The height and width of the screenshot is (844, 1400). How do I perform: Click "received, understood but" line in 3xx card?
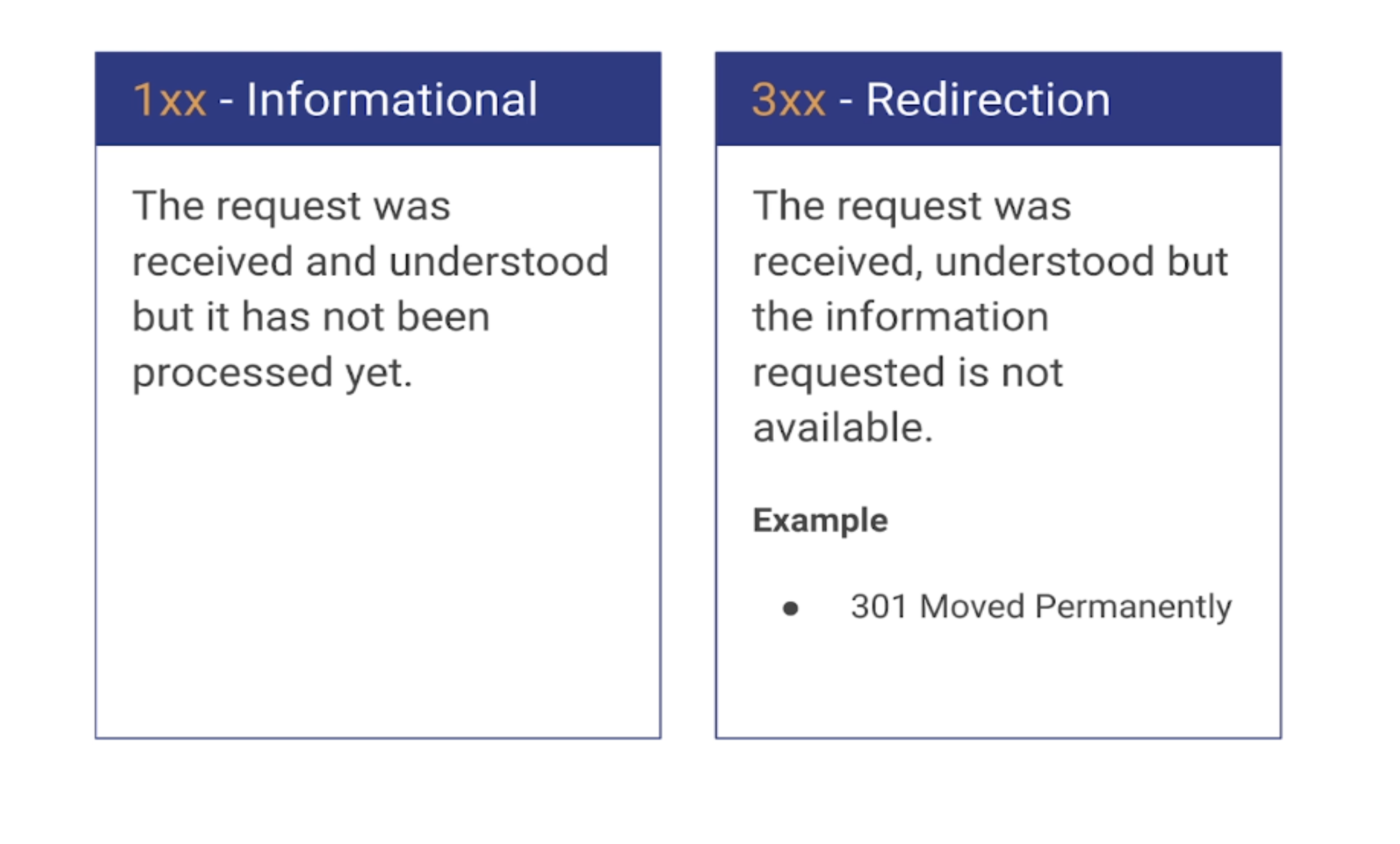pyautogui.click(x=990, y=262)
